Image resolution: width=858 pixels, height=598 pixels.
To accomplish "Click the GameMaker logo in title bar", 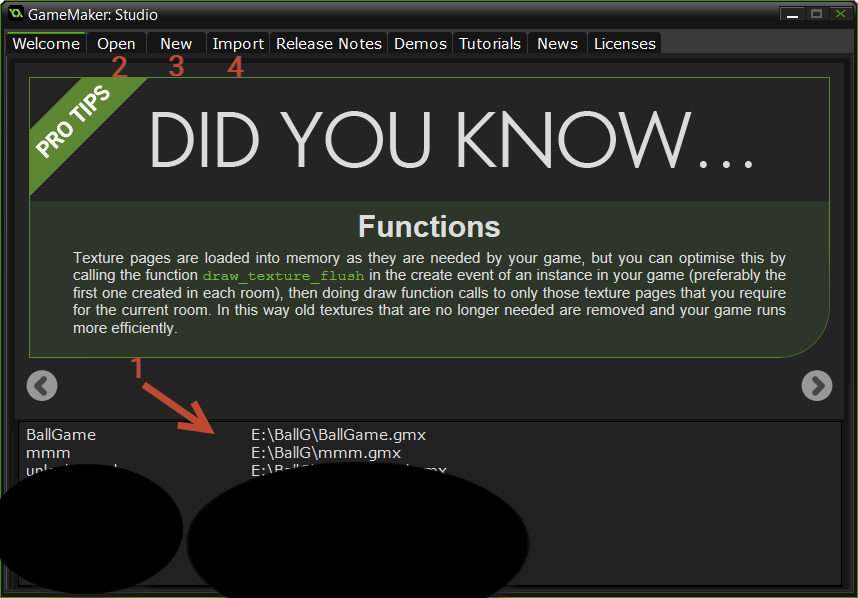I will coord(14,15).
